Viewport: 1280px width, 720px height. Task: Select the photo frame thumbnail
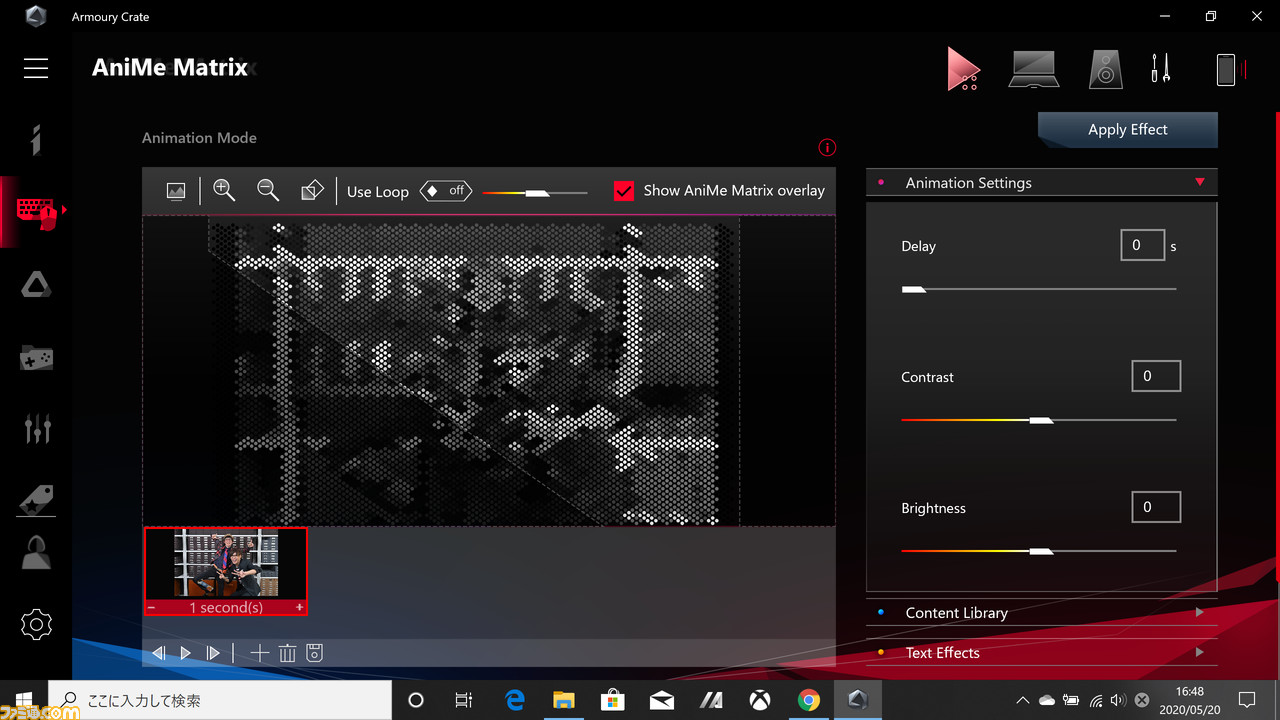[226, 563]
